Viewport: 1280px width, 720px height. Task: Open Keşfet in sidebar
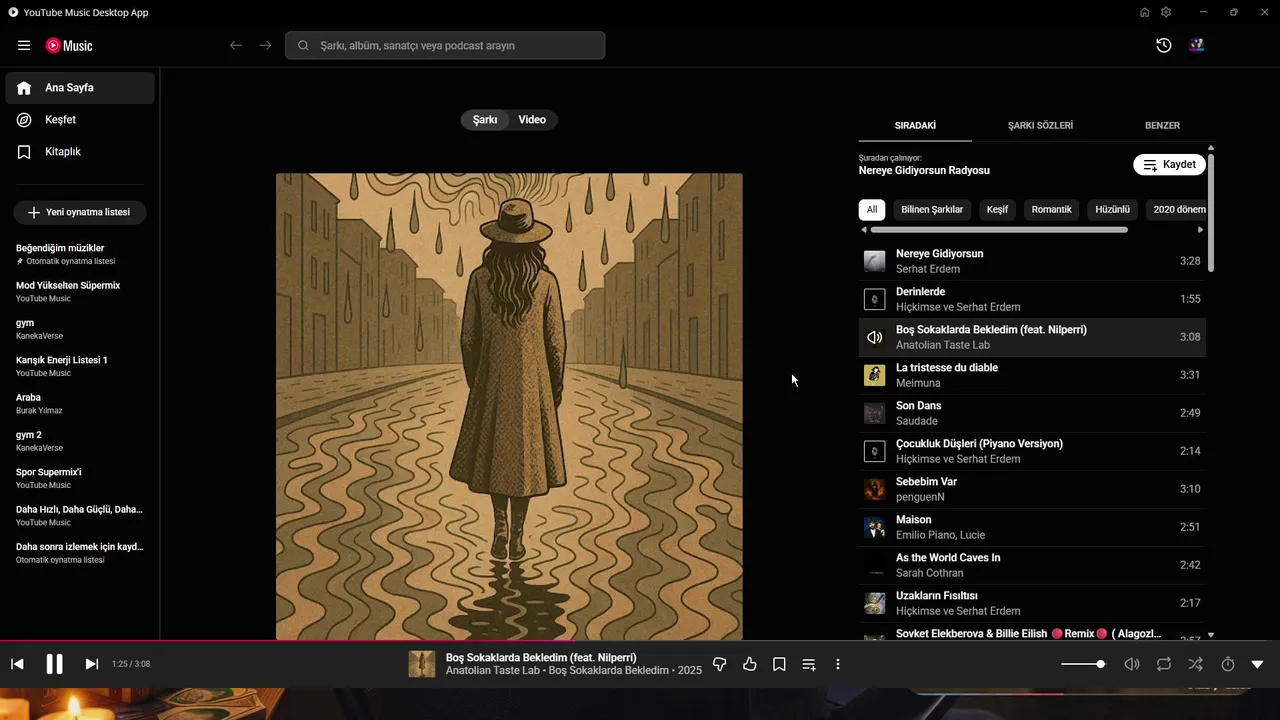pos(80,120)
